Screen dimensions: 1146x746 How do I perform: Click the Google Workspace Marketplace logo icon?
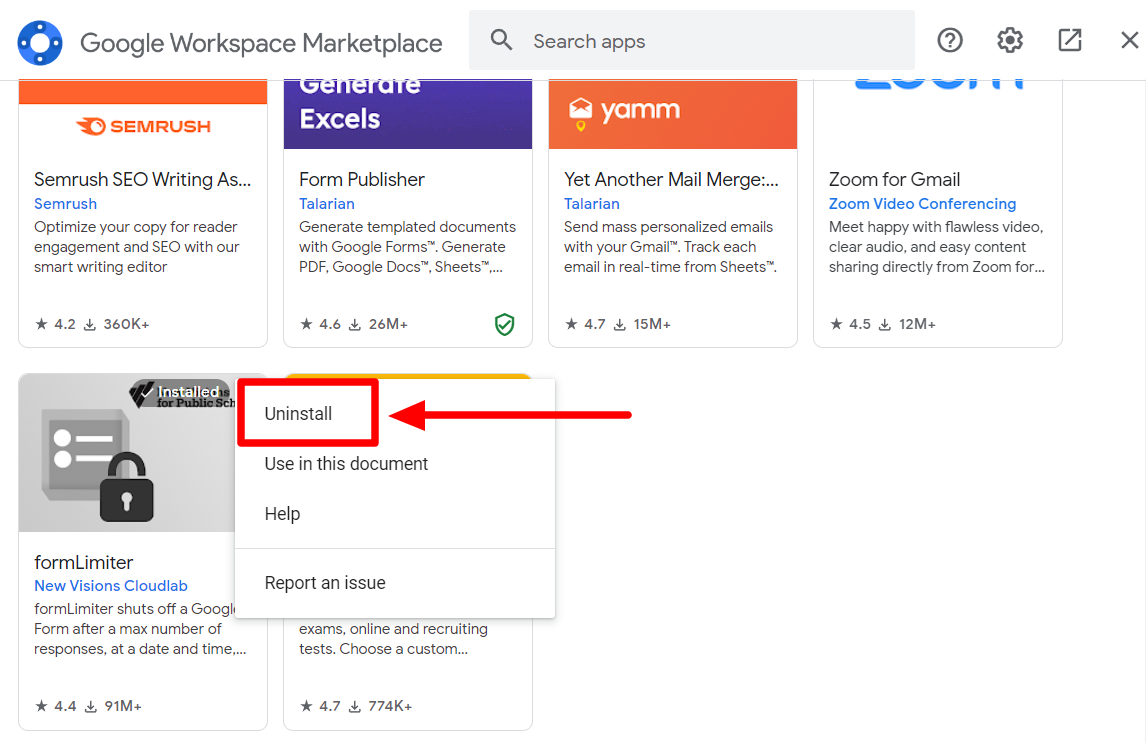pyautogui.click(x=40, y=42)
